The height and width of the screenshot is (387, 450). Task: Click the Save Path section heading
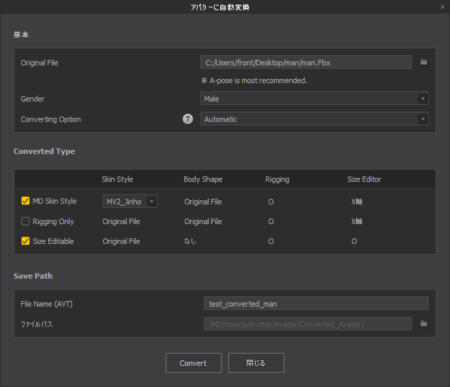point(33,276)
